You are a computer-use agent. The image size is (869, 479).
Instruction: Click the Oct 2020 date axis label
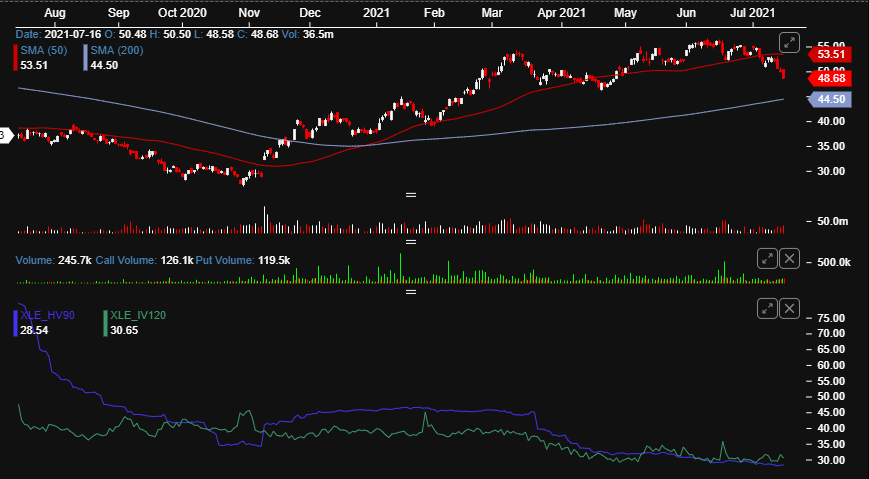pos(182,13)
